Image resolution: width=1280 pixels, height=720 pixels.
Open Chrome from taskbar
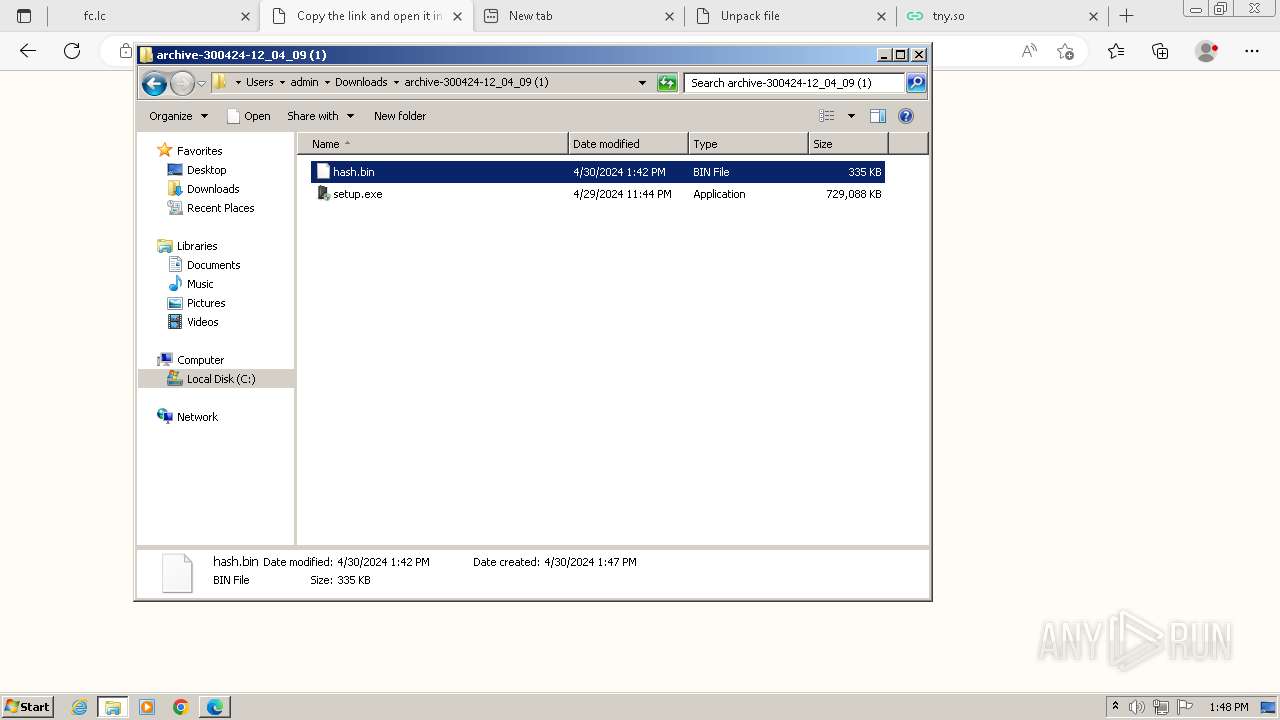[181, 707]
